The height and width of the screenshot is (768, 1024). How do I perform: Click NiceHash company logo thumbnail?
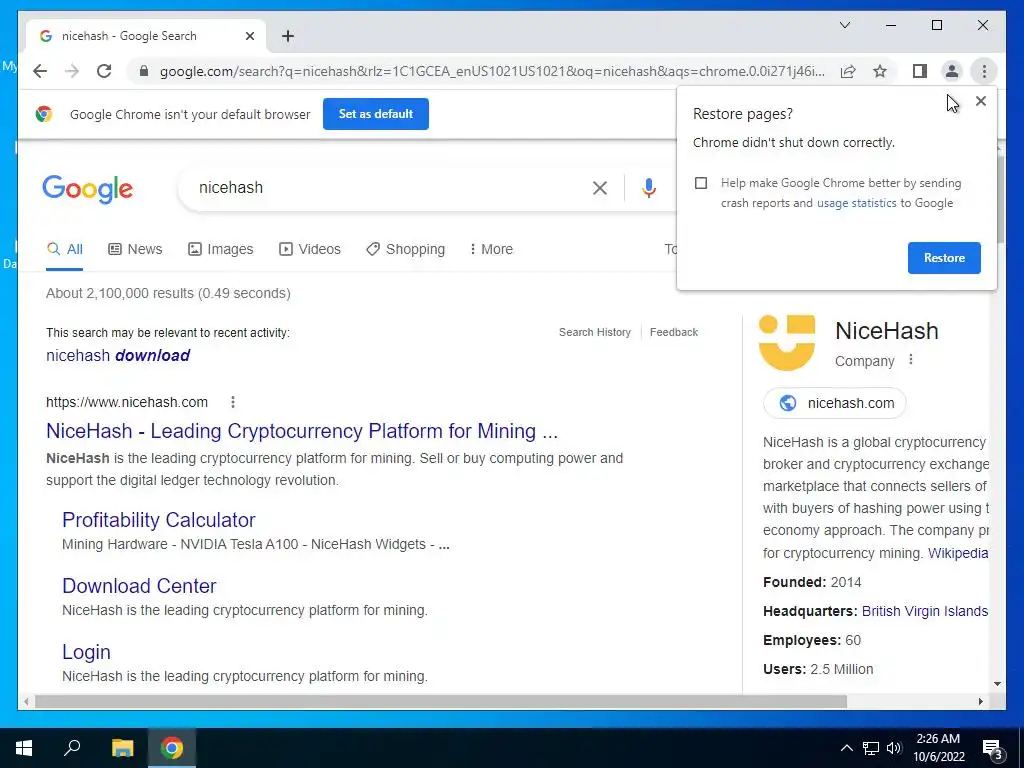(x=787, y=343)
